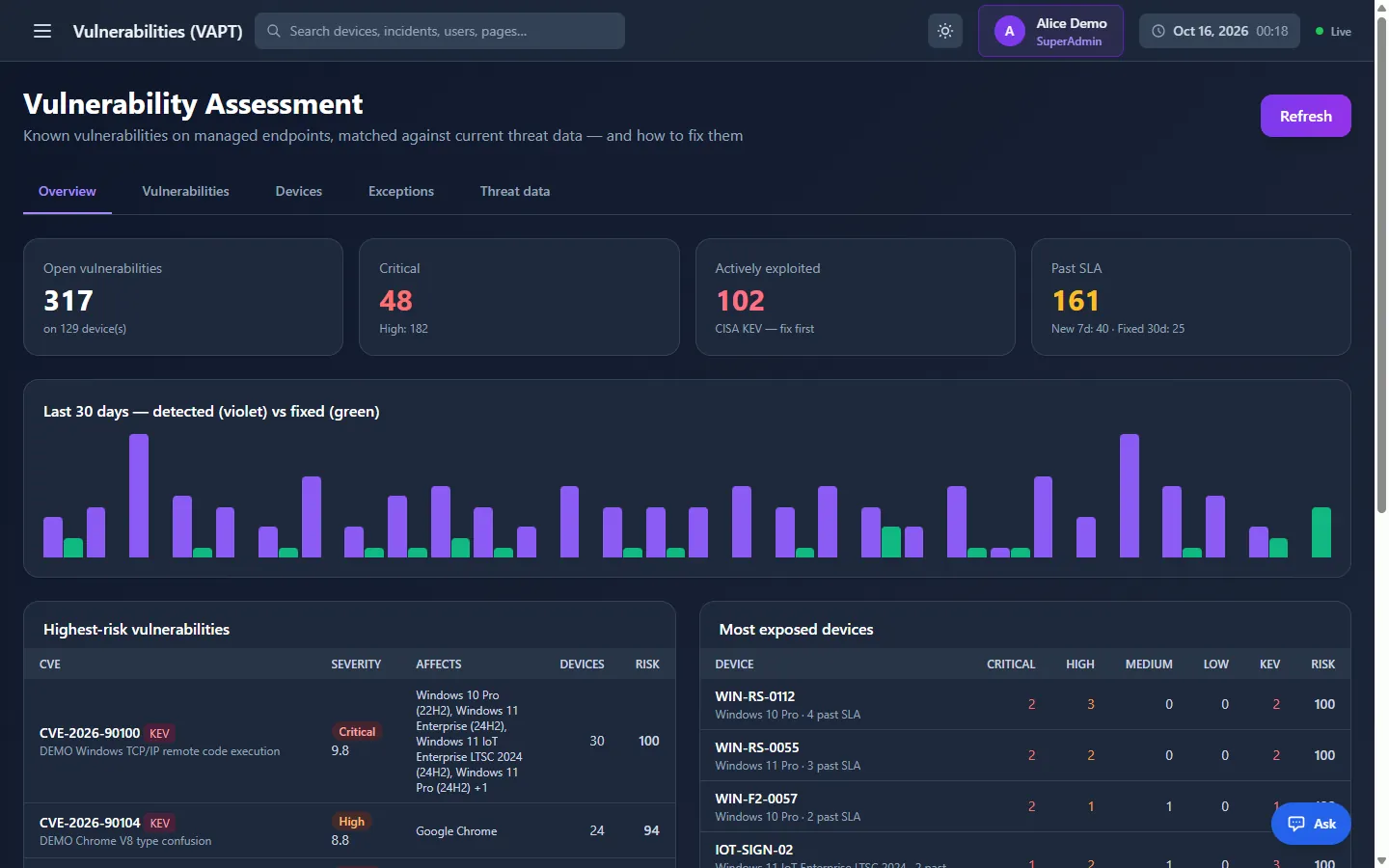Screen dimensions: 1389x868
Task: Click the KEV badge next to CVE-2026-90100
Action: click(x=160, y=734)
